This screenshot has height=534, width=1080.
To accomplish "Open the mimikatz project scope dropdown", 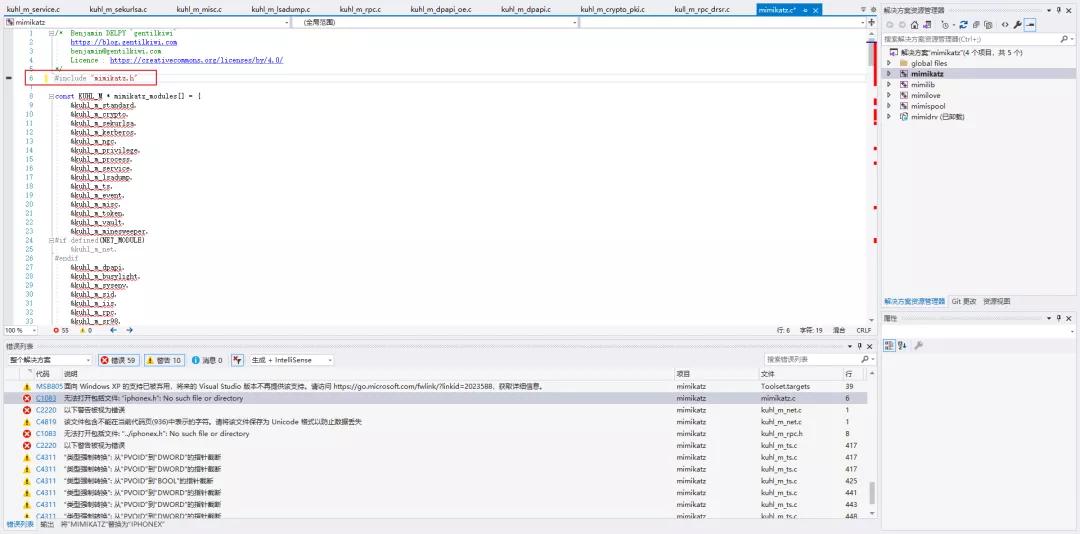I will point(287,23).
